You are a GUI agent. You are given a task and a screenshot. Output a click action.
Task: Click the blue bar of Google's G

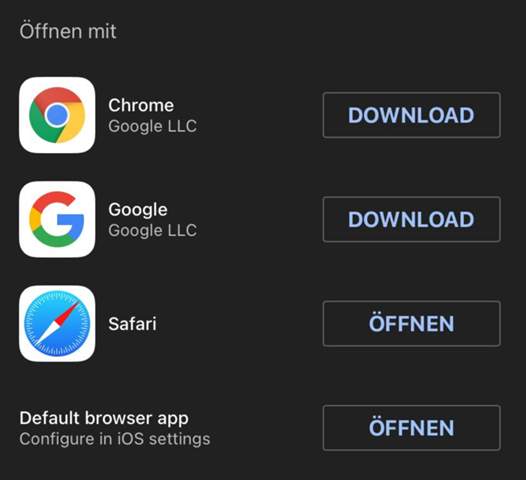point(71,220)
